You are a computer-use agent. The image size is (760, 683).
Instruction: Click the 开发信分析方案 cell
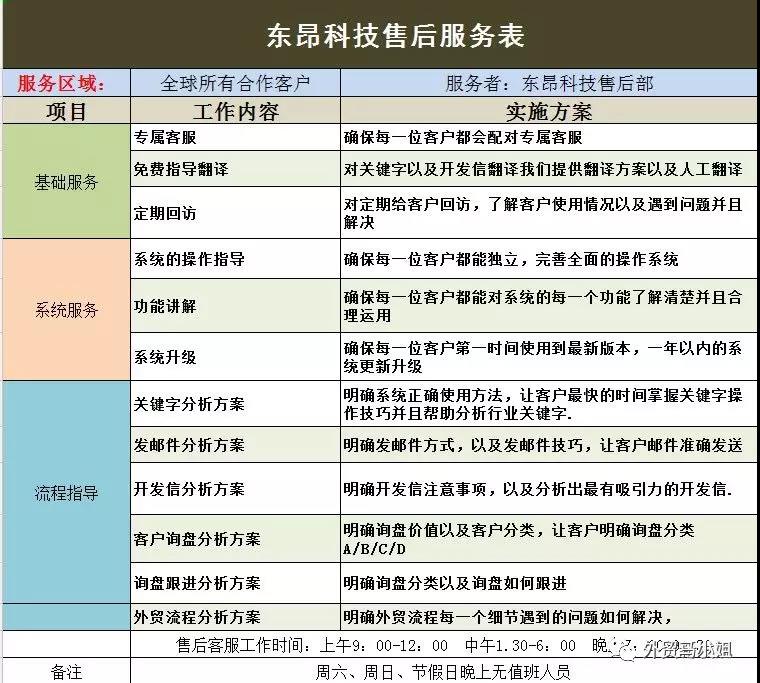(235, 489)
